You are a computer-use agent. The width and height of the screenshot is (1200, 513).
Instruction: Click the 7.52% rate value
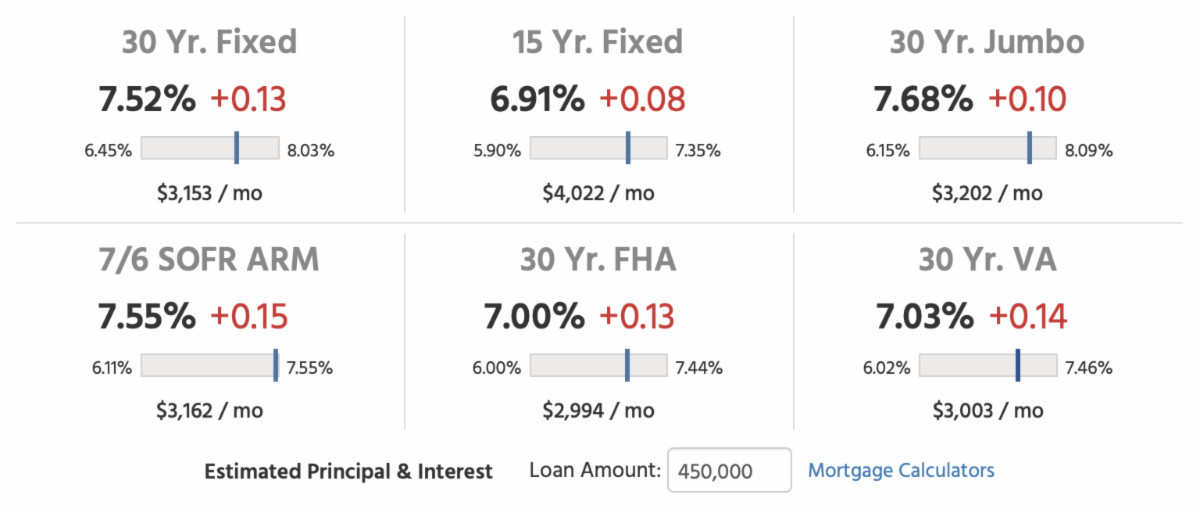point(147,99)
